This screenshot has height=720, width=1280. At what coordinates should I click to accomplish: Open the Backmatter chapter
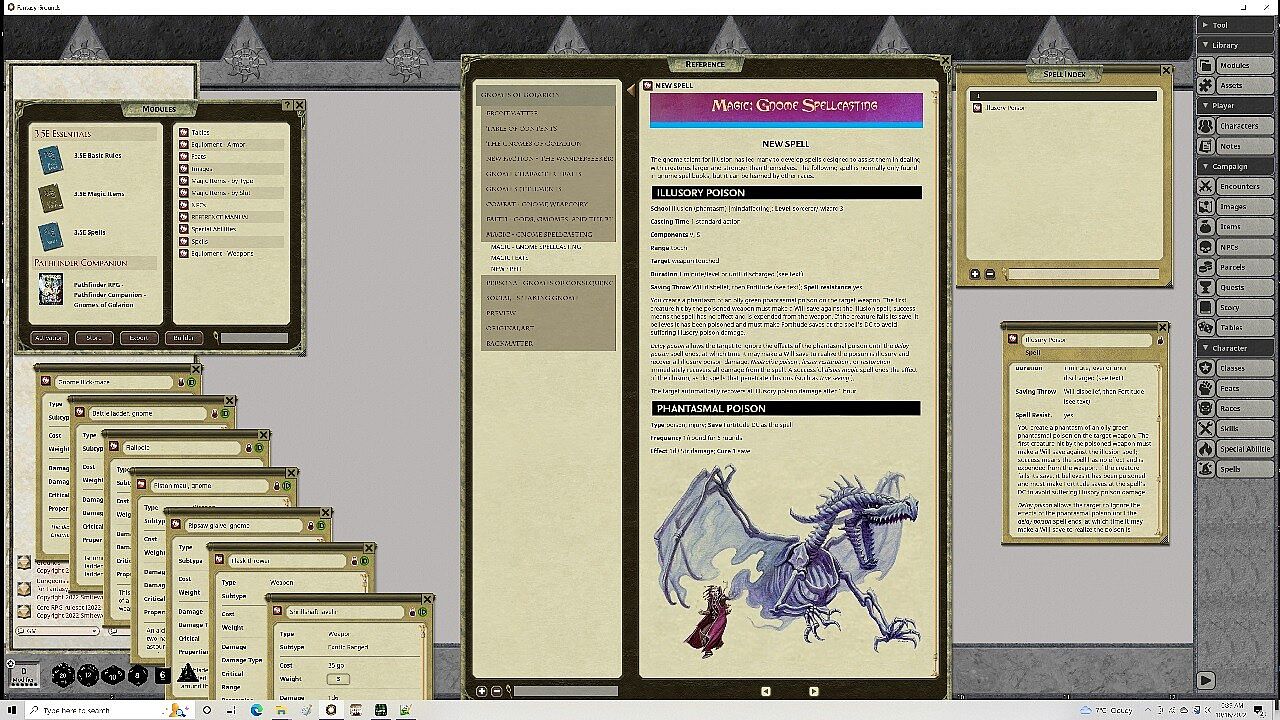point(510,343)
